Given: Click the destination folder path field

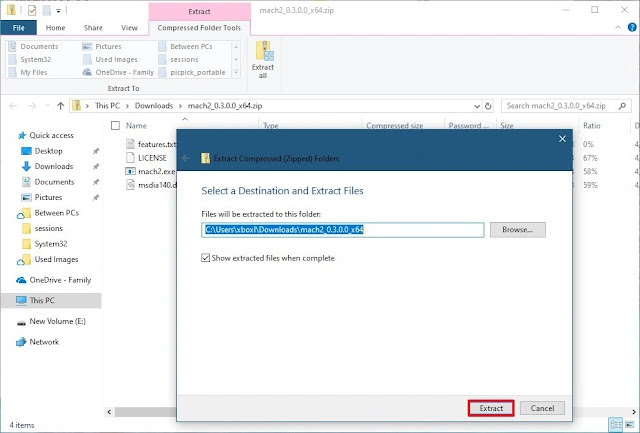Looking at the screenshot, I should click(342, 230).
